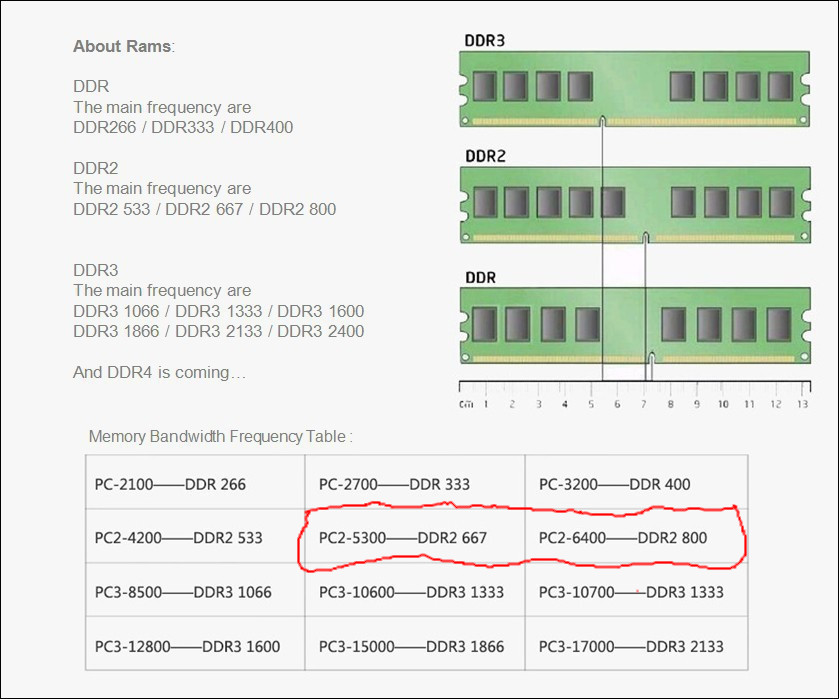Click the DDR3 memory module image
839x699 pixels.
[x=635, y=89]
